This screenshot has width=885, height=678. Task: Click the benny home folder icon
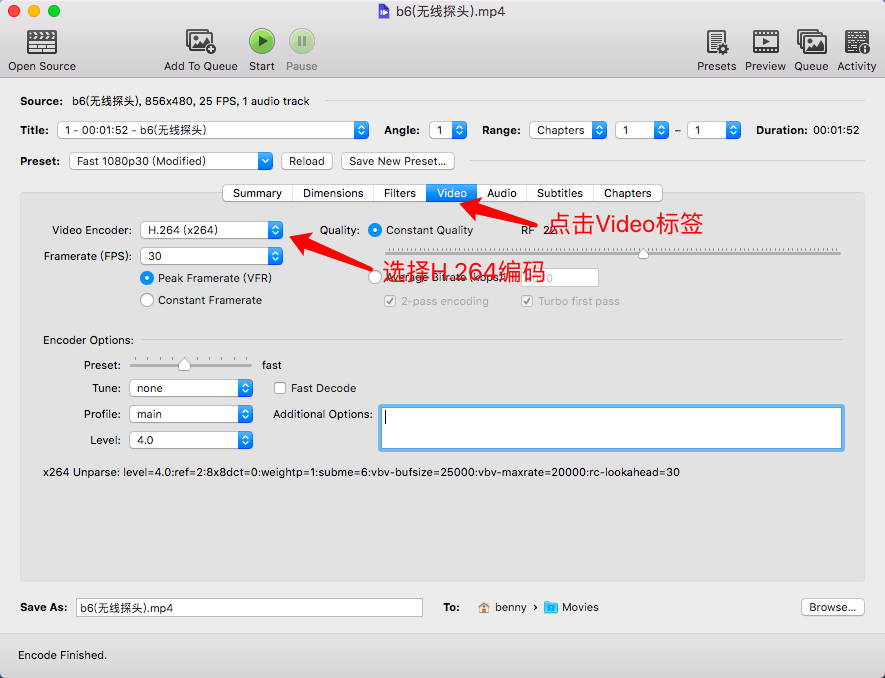coord(484,607)
